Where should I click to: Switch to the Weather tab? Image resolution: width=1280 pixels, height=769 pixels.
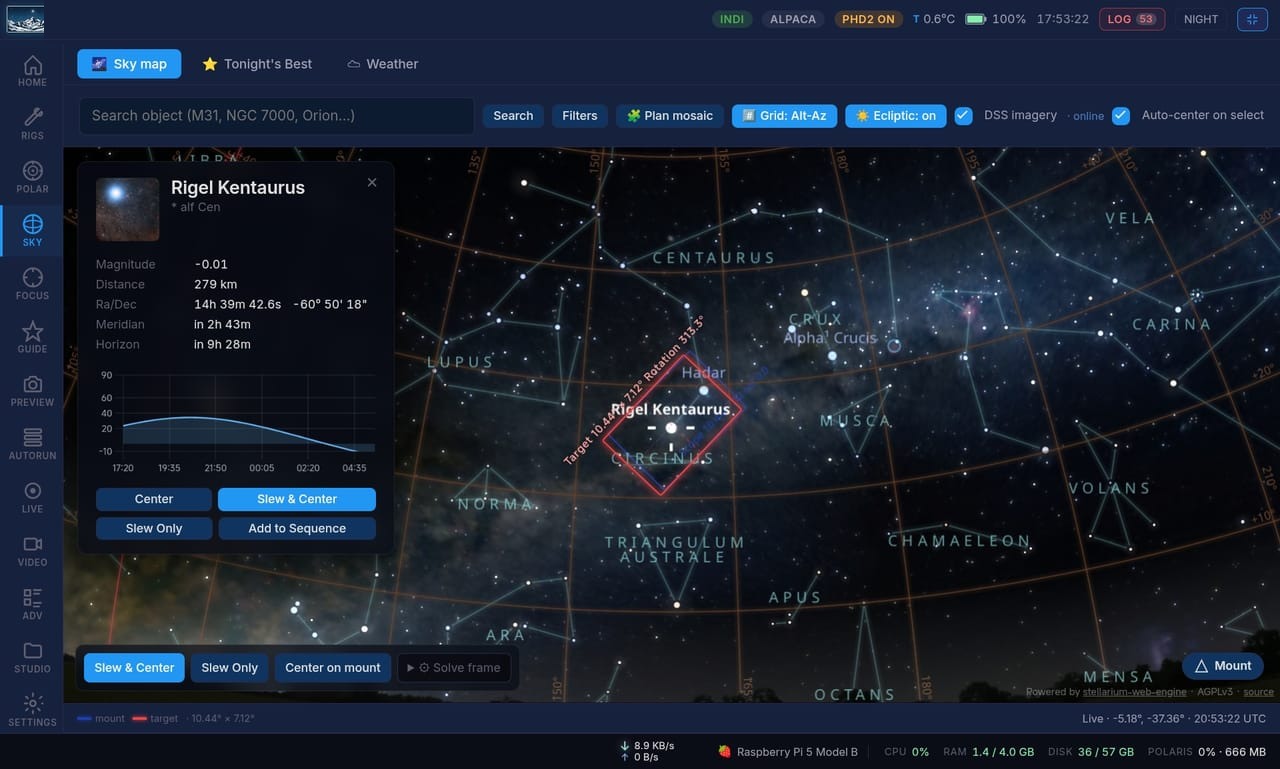(x=382, y=64)
